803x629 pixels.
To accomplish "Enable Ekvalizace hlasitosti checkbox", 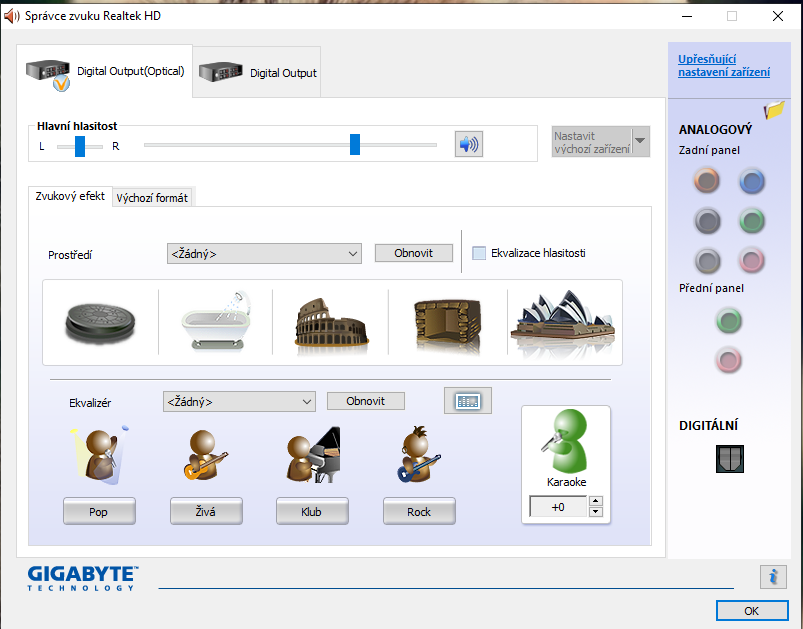I will (479, 253).
